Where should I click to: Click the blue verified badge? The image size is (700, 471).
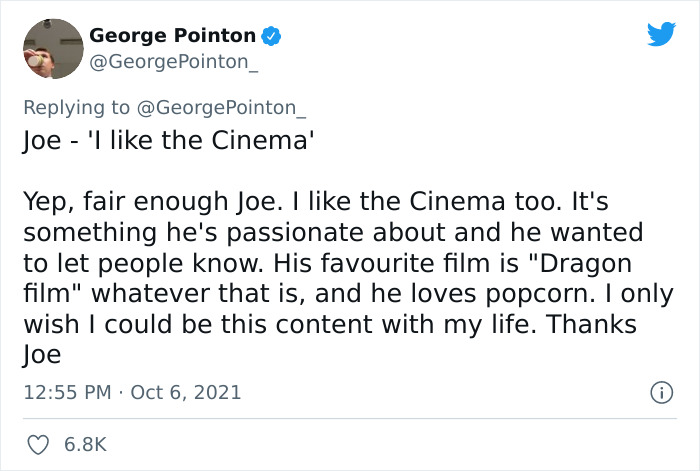270,36
